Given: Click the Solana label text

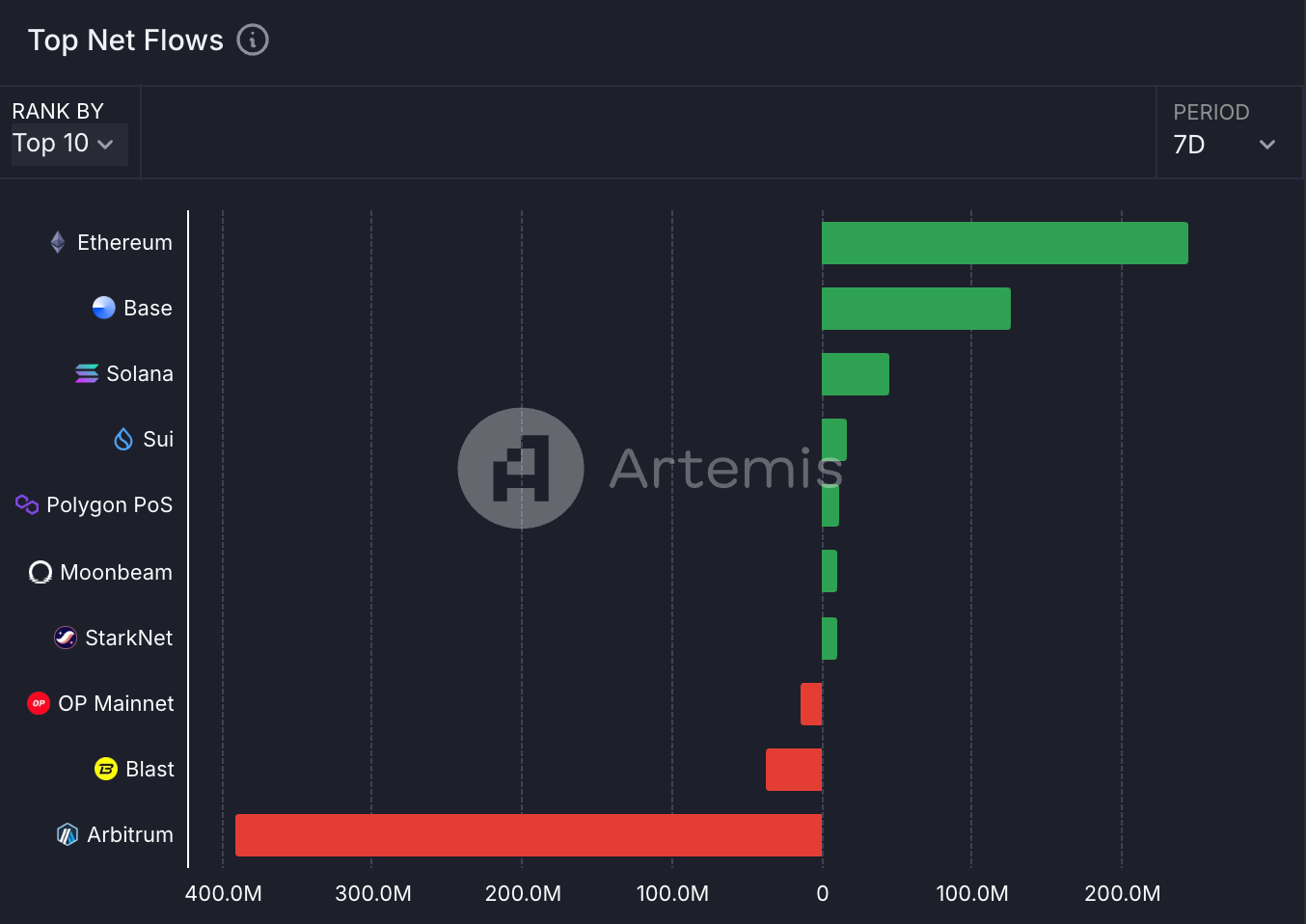Looking at the screenshot, I should click(x=140, y=373).
